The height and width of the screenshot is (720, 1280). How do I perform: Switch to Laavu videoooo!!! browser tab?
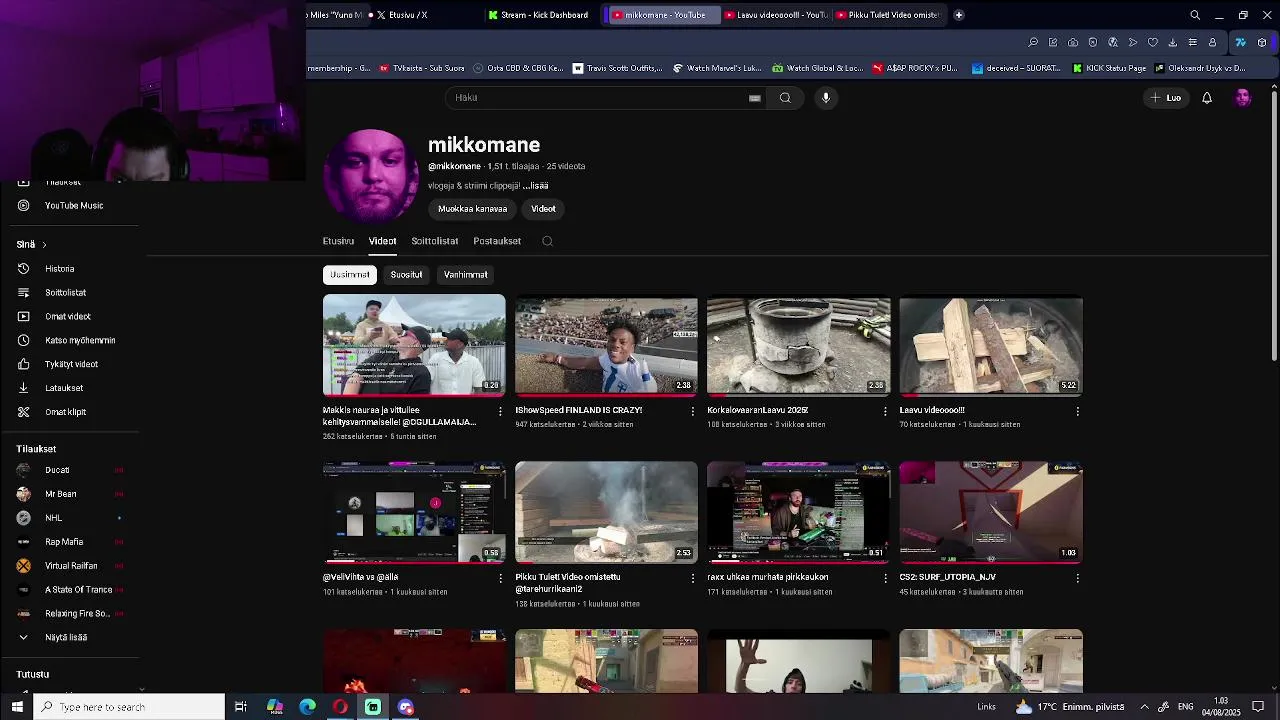776,15
